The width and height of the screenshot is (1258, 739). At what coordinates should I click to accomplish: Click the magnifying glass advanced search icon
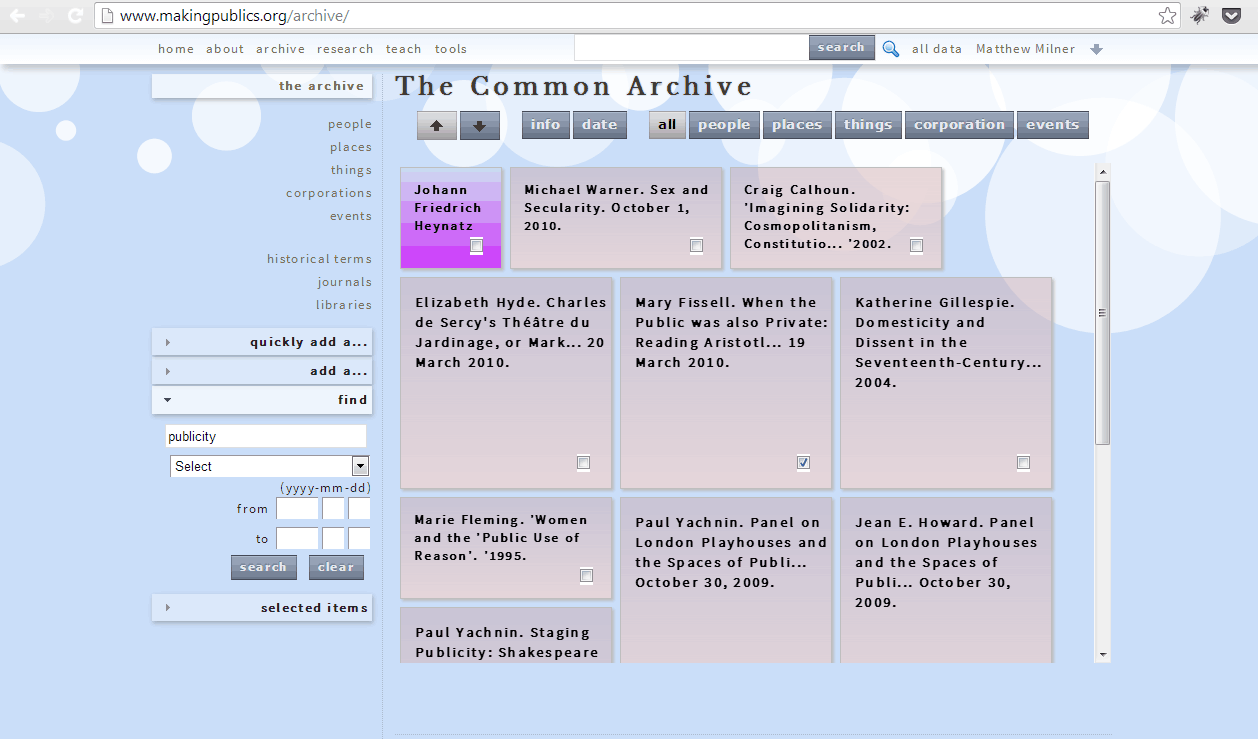tap(891, 48)
